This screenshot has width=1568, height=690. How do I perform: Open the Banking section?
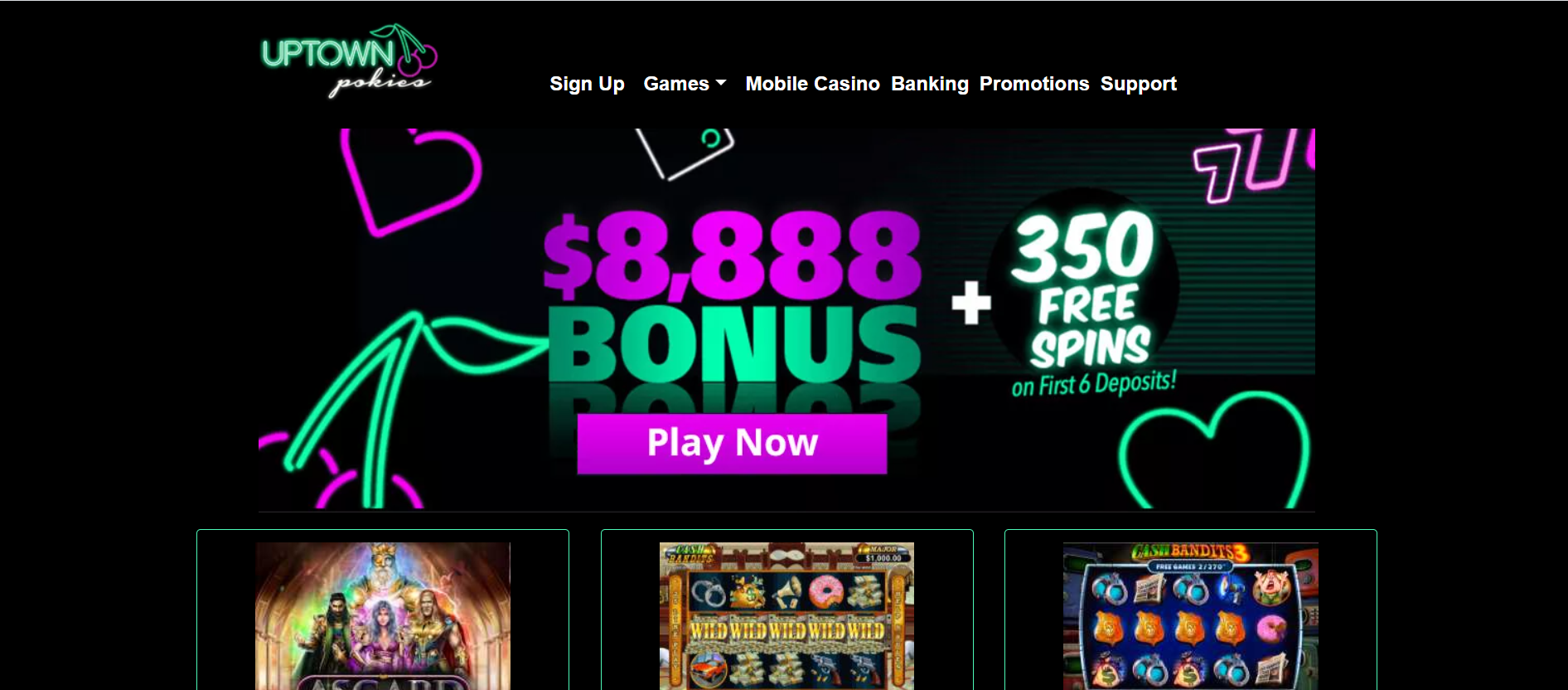click(x=930, y=84)
